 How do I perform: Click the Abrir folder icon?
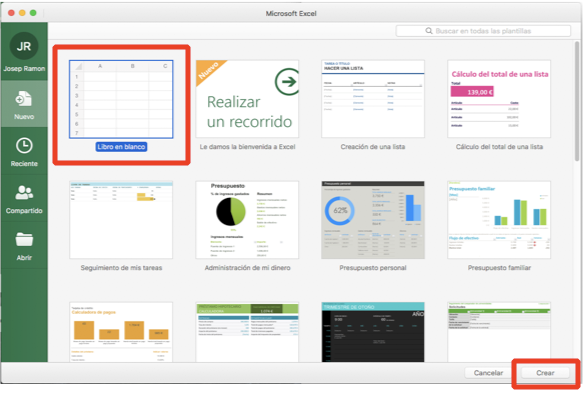[x=24, y=240]
